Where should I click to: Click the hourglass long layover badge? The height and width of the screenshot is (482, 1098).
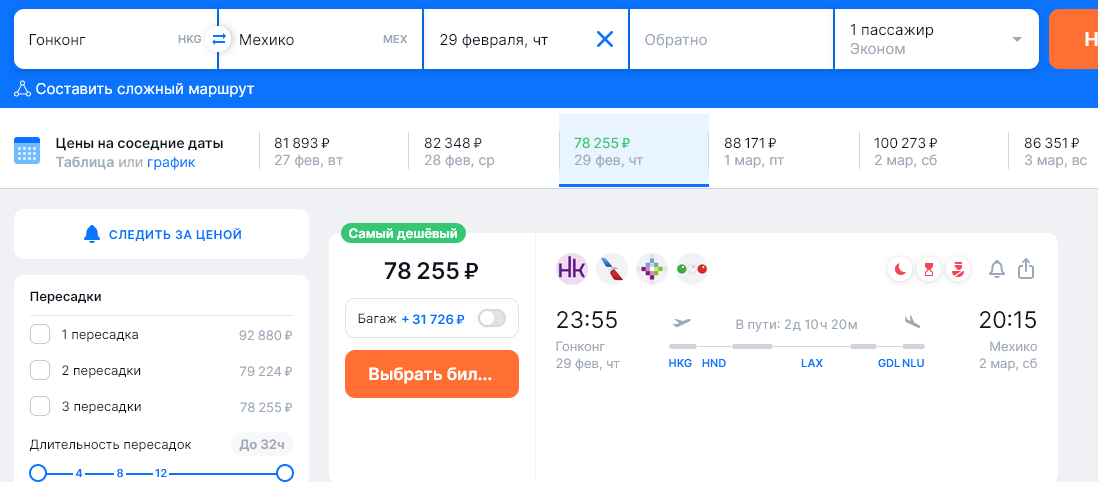[x=929, y=269]
